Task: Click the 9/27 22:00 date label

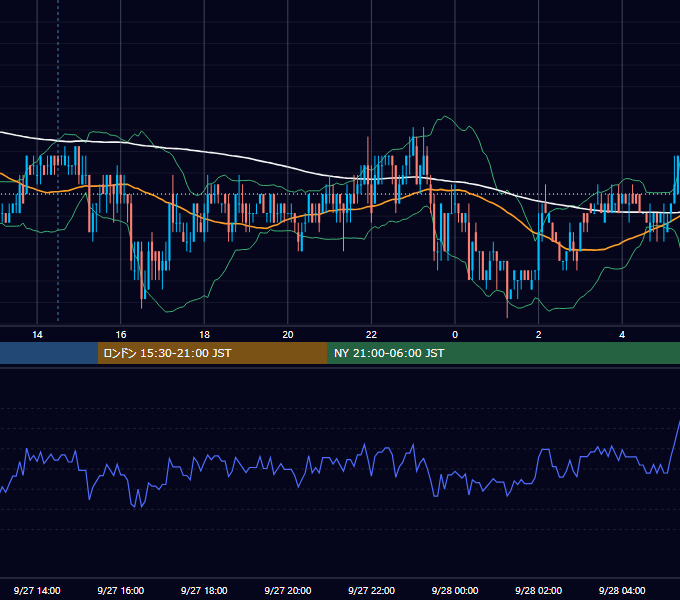Action: (x=372, y=590)
